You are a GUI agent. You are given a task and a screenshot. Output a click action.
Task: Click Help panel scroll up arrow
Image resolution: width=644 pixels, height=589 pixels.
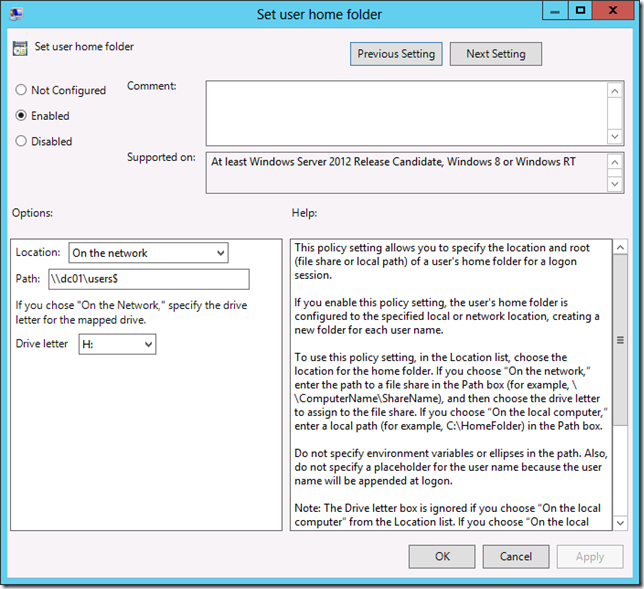(x=619, y=247)
